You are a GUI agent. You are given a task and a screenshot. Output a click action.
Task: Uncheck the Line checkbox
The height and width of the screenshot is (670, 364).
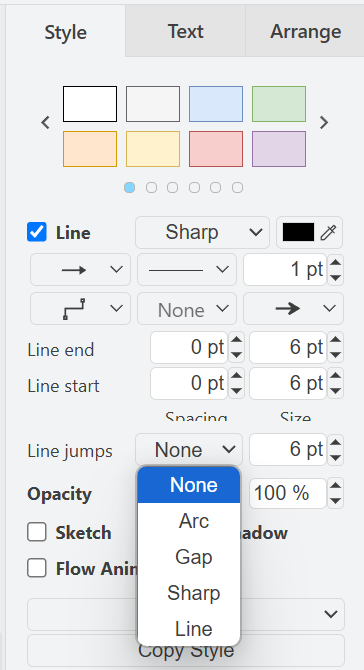[x=37, y=232]
